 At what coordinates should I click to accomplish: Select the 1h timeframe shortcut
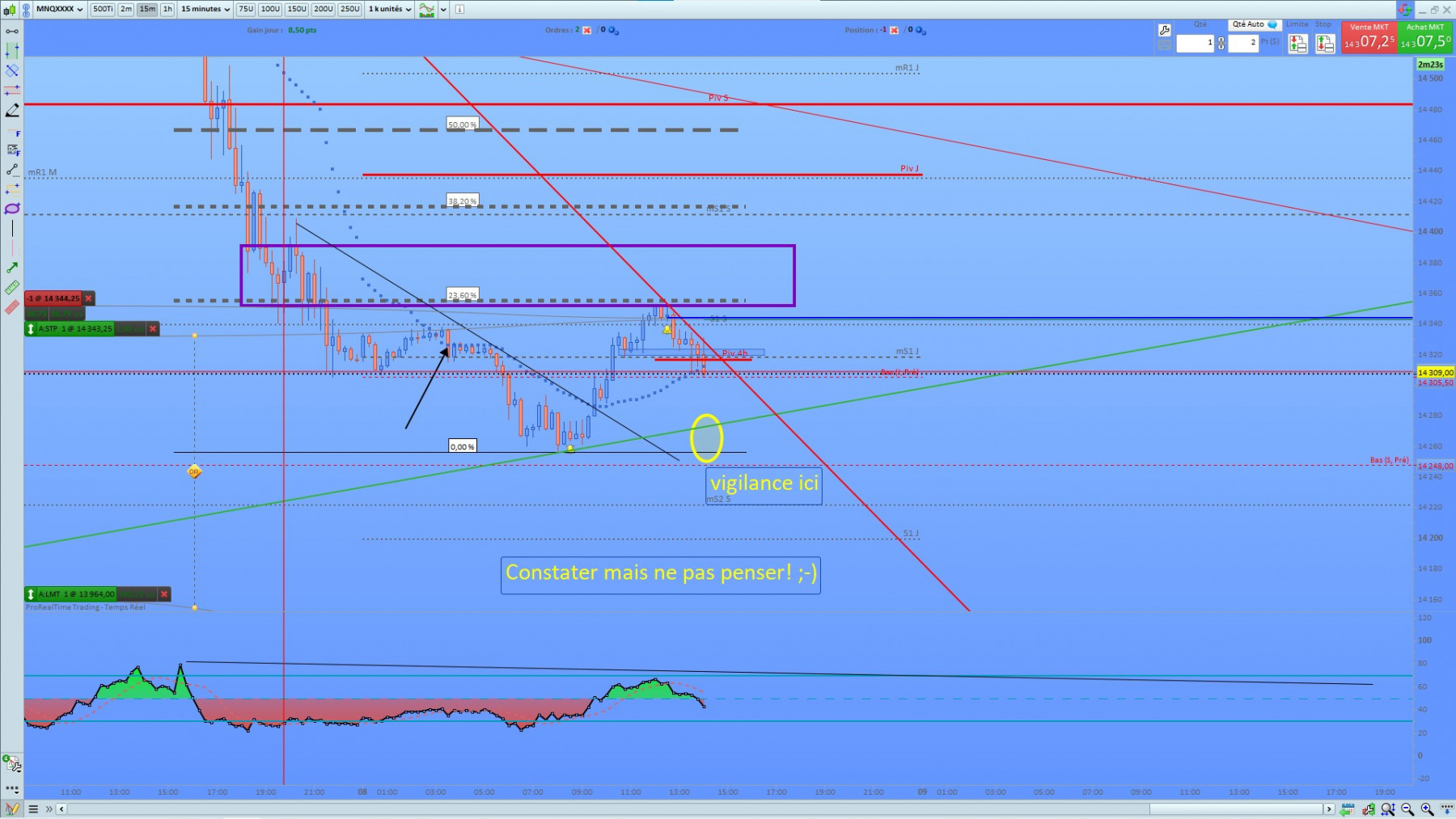point(167,9)
